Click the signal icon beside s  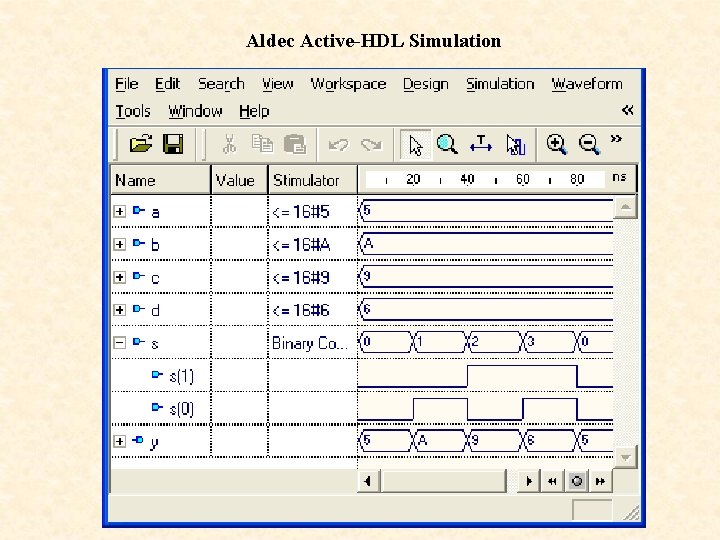pos(139,342)
